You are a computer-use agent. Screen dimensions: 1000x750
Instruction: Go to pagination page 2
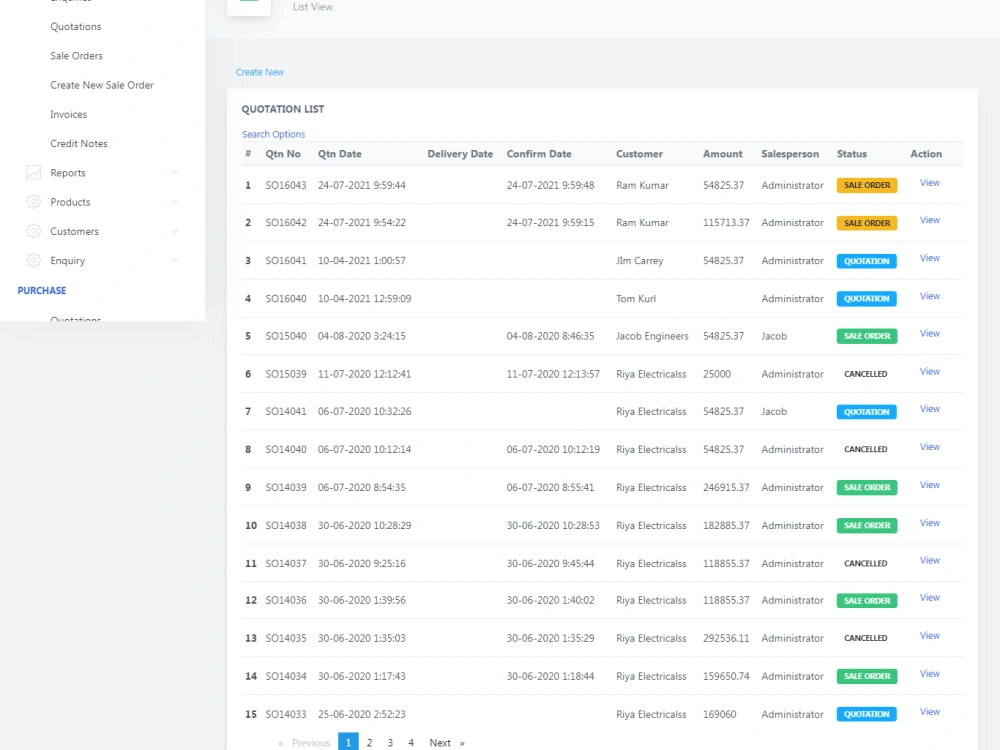(369, 743)
